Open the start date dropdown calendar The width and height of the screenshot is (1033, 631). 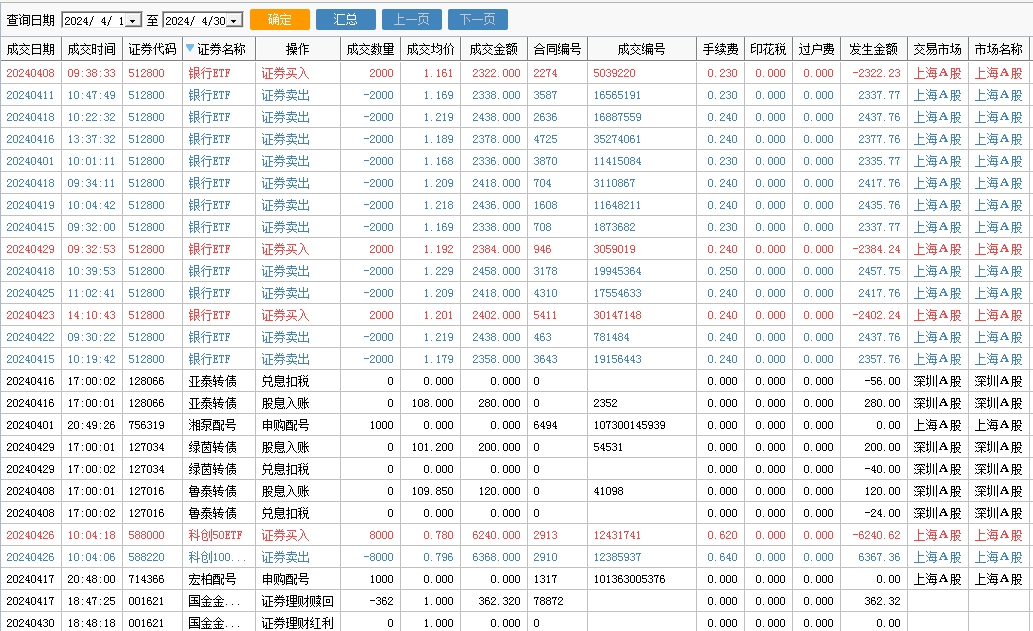pos(134,21)
